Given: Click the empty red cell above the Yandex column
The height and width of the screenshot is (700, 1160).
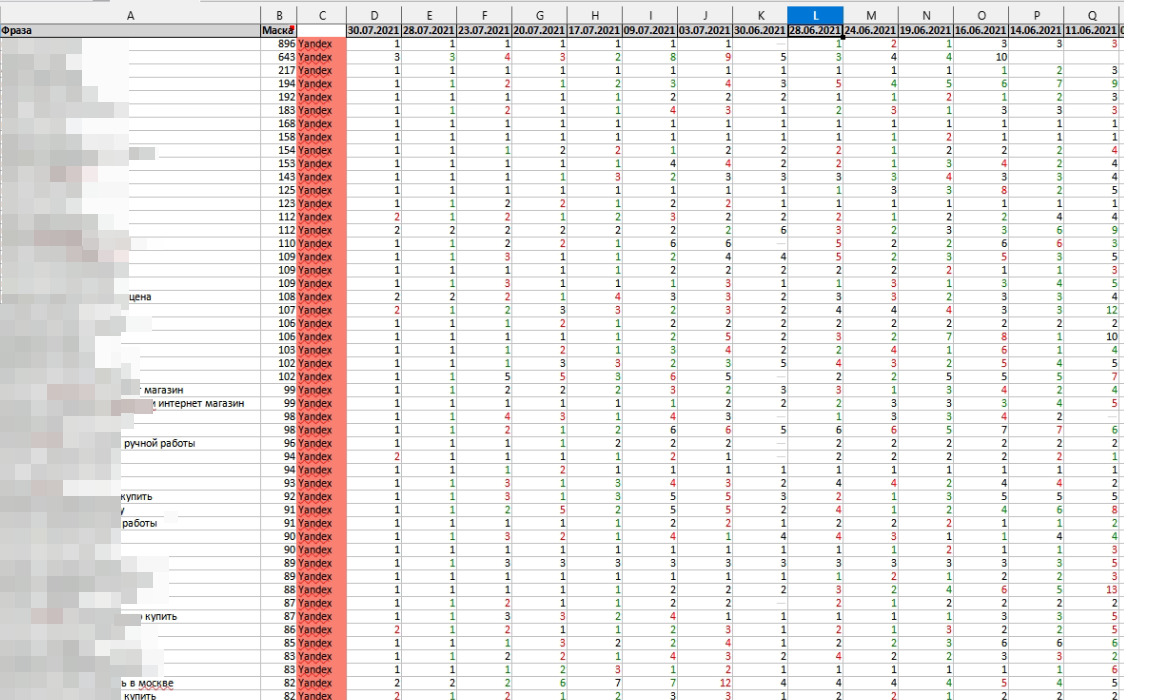Looking at the screenshot, I should 321,31.
